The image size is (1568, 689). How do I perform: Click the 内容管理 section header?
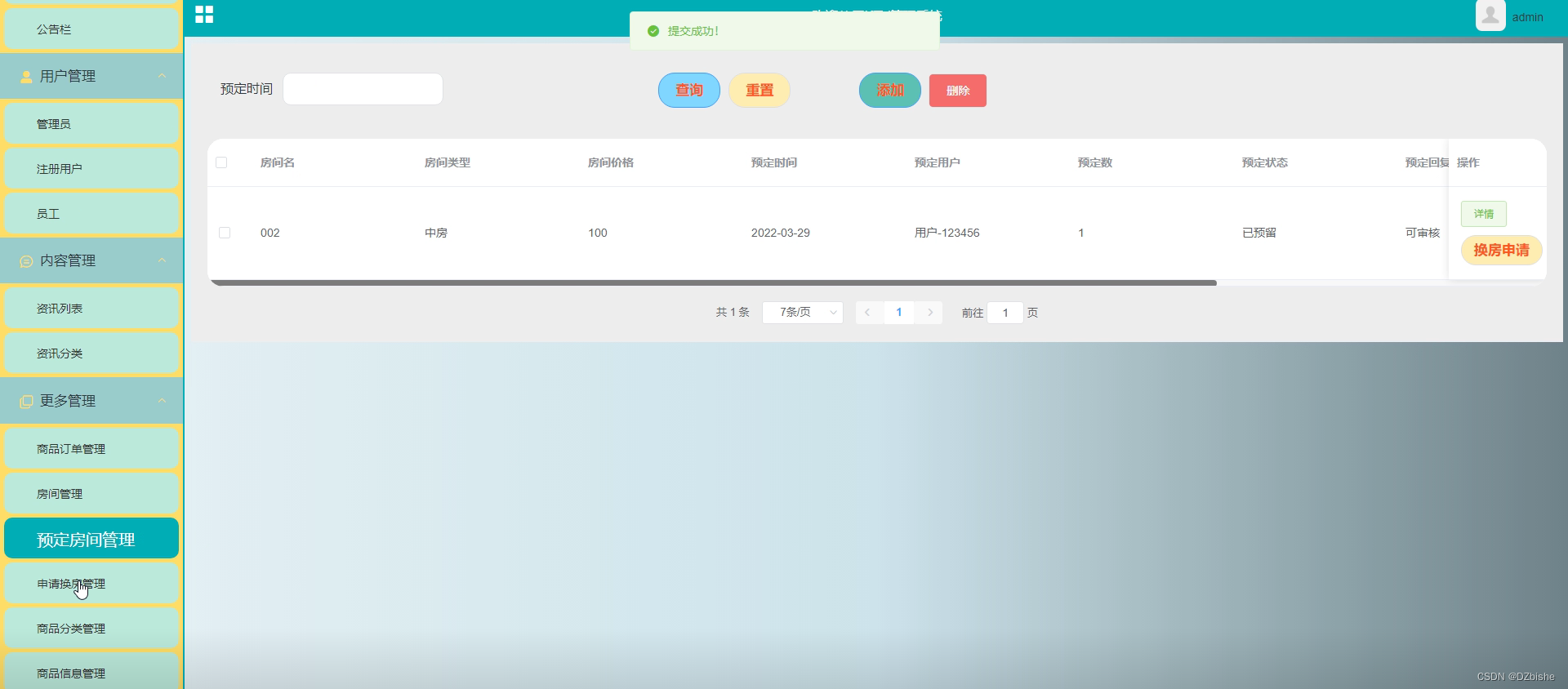tap(91, 260)
